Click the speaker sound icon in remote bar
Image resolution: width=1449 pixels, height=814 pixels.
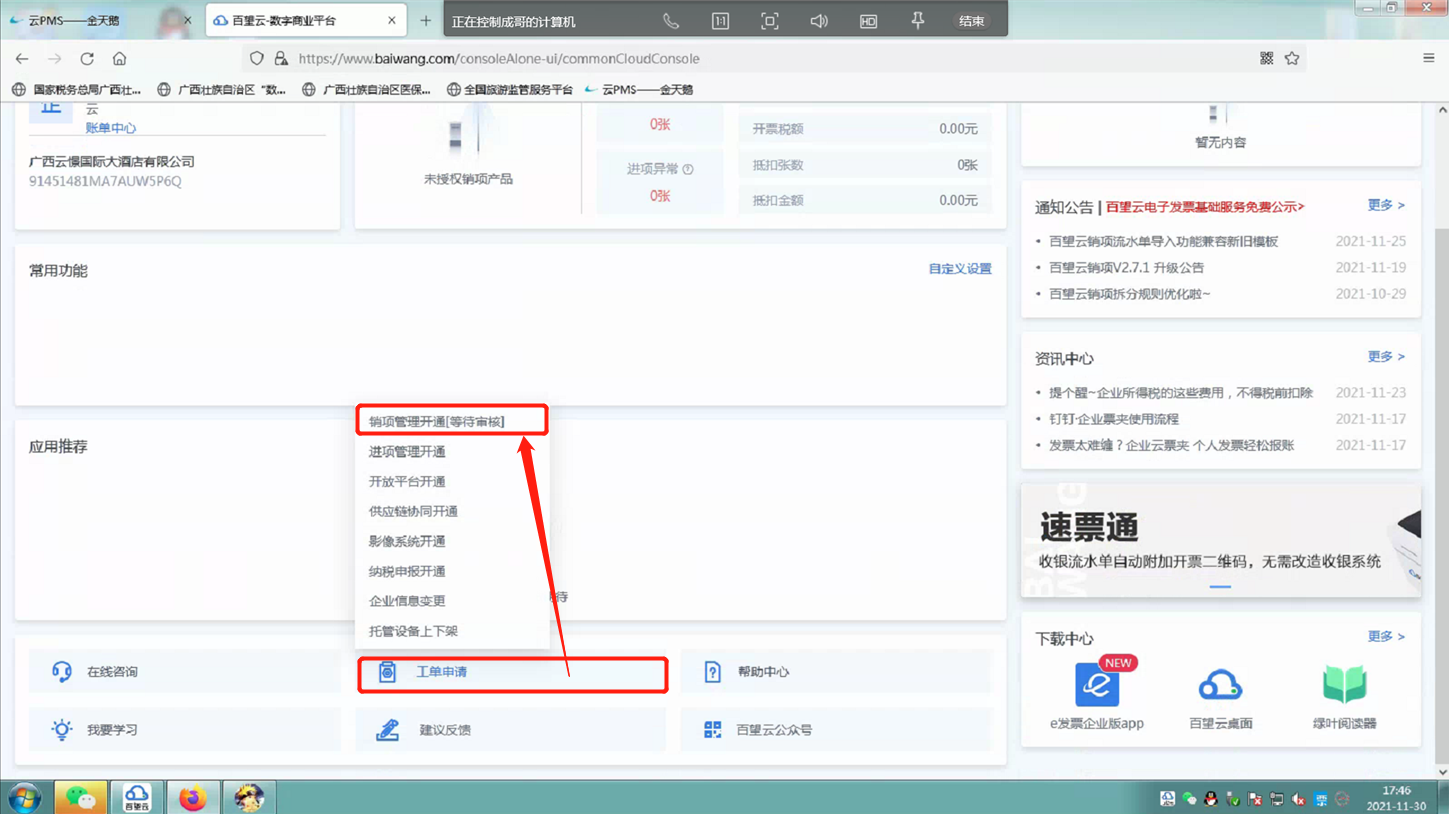[x=818, y=21]
